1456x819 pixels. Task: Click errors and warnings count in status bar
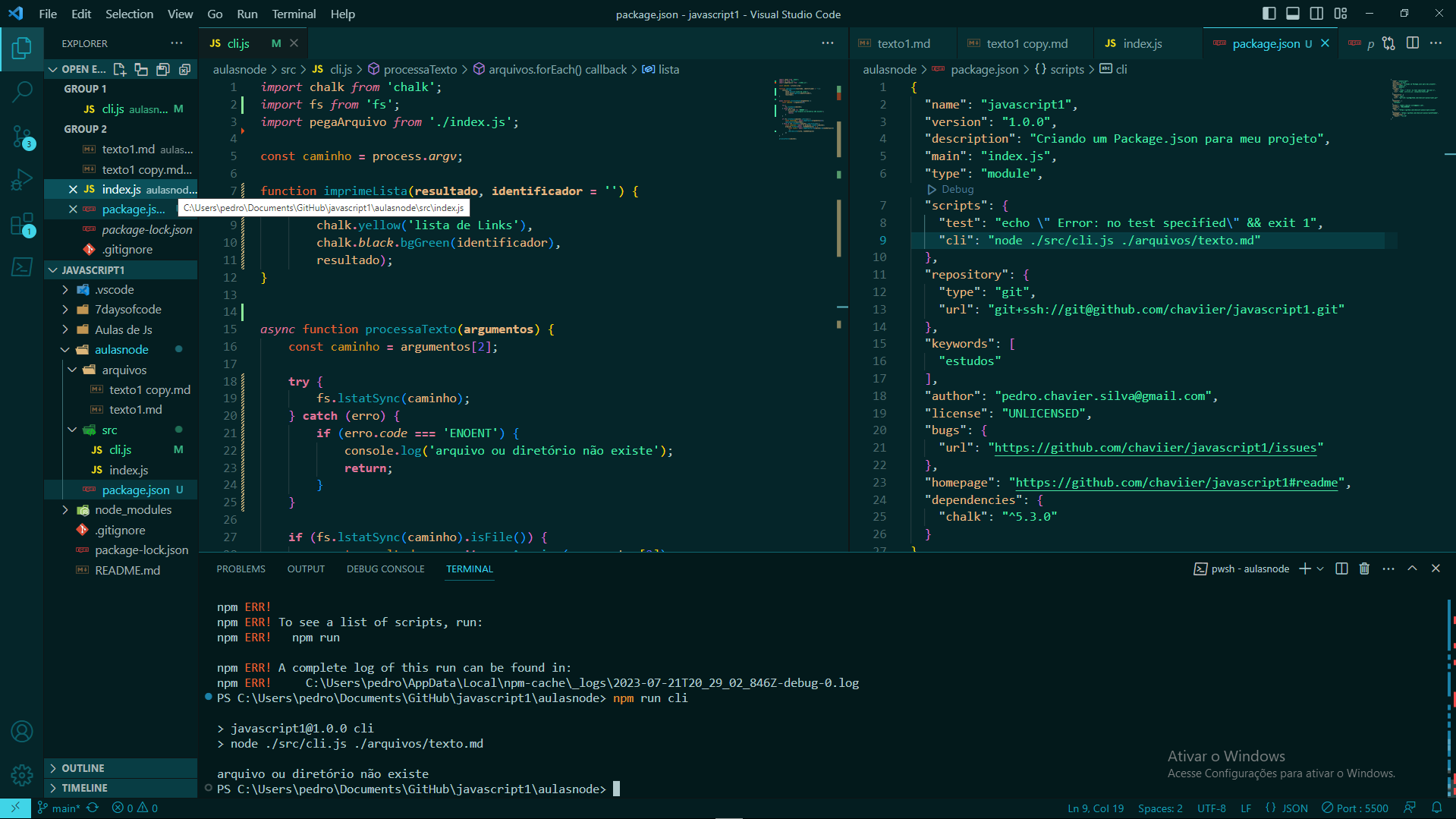click(135, 808)
